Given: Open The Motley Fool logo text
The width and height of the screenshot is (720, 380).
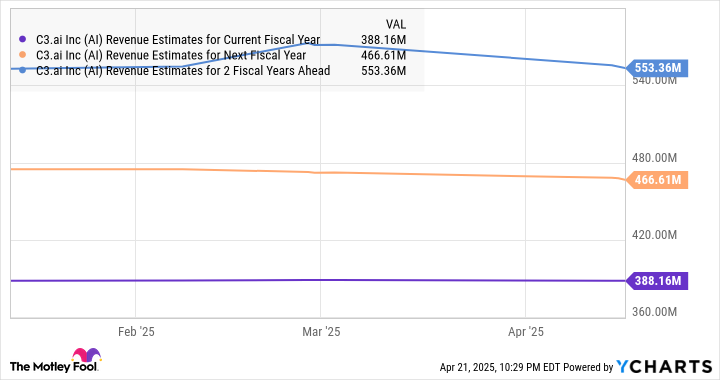Looking at the screenshot, I should [53, 367].
